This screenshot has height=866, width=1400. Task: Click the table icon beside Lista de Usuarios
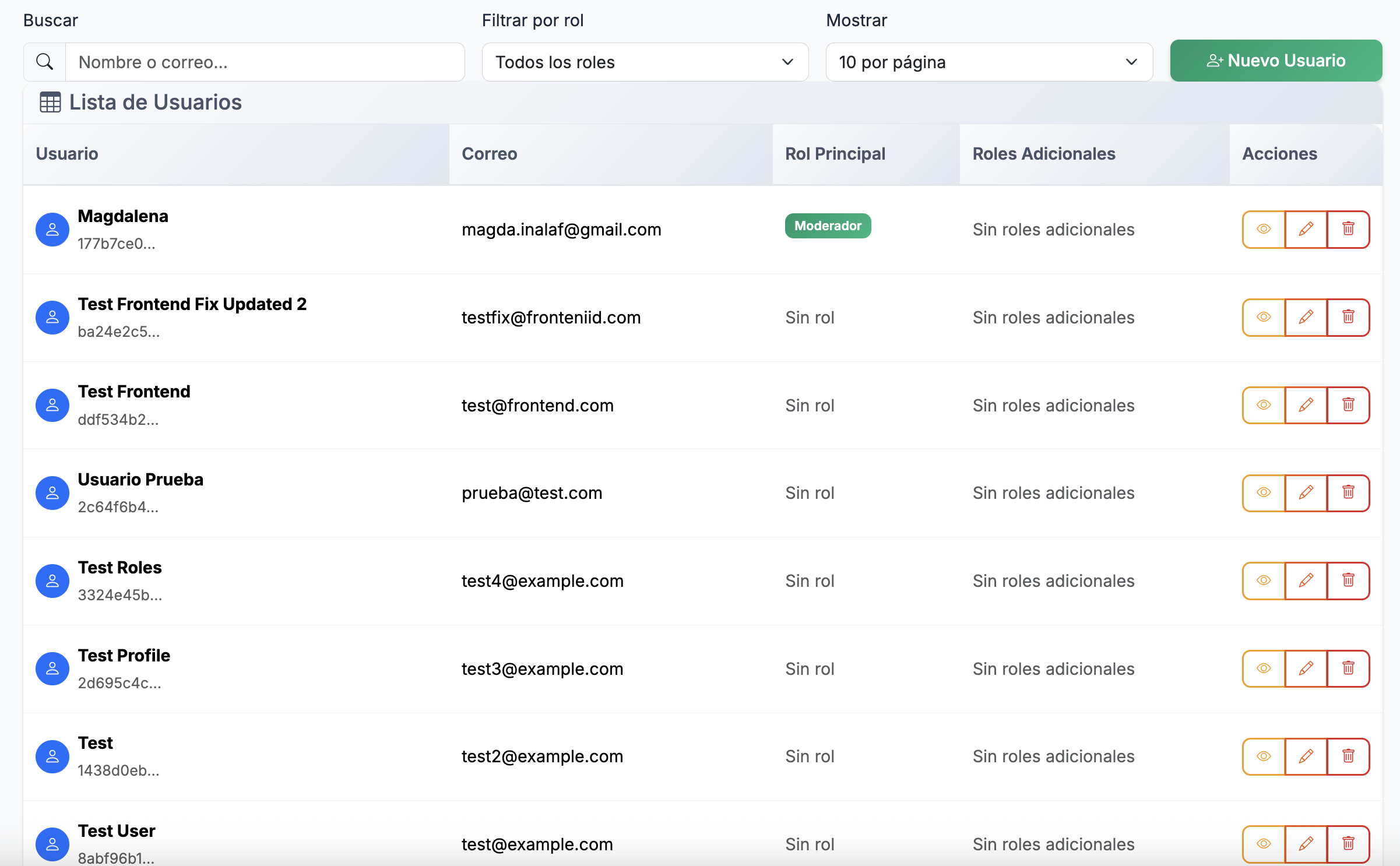50,103
